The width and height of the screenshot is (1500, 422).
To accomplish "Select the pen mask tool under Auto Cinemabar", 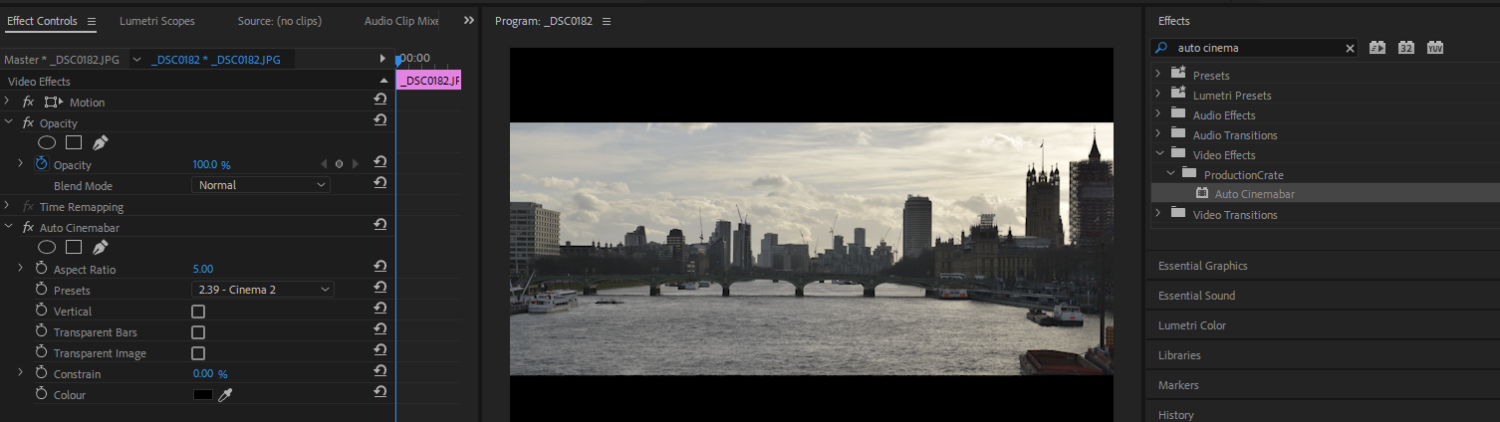I will click(100, 247).
